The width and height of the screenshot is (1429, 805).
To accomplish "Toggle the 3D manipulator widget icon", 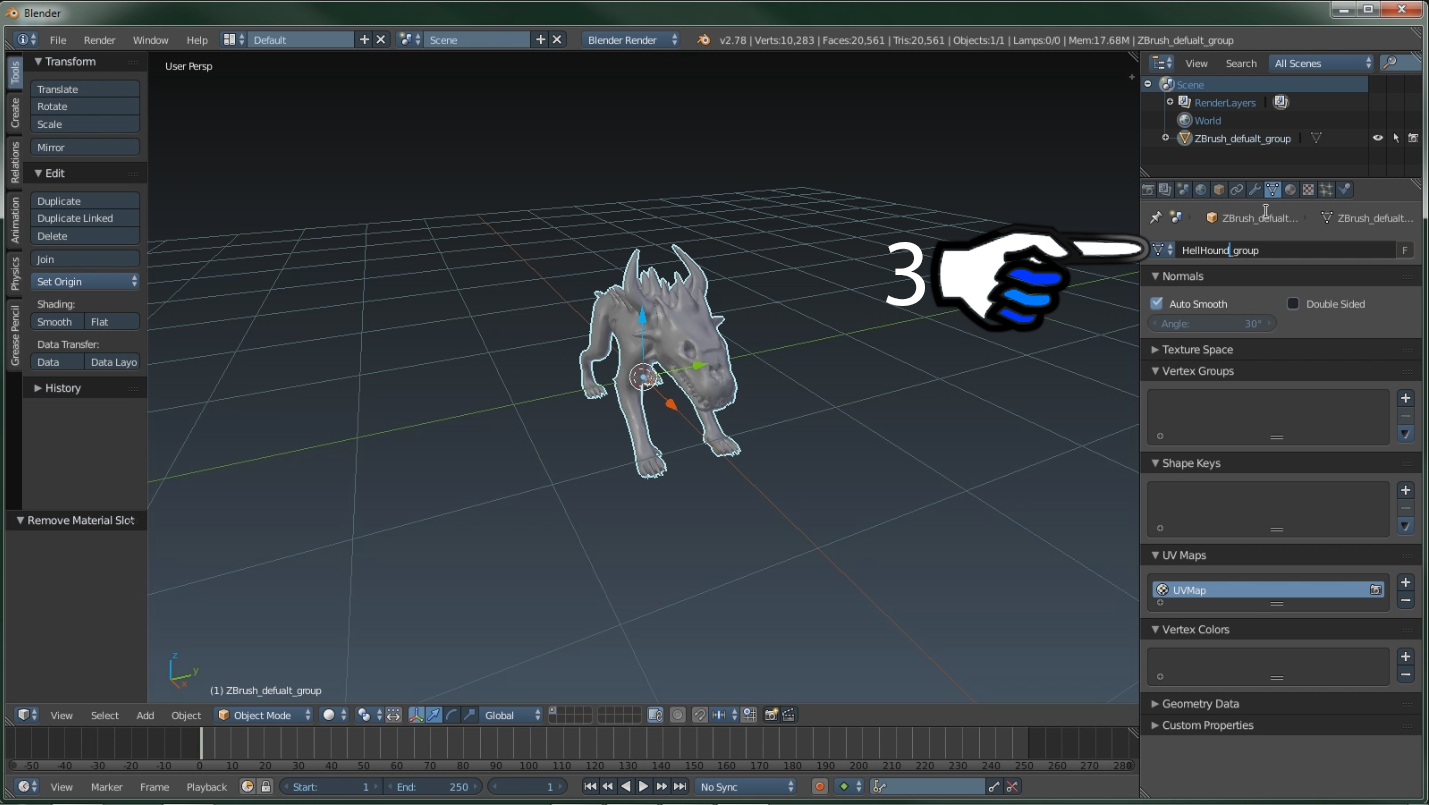I will point(417,715).
